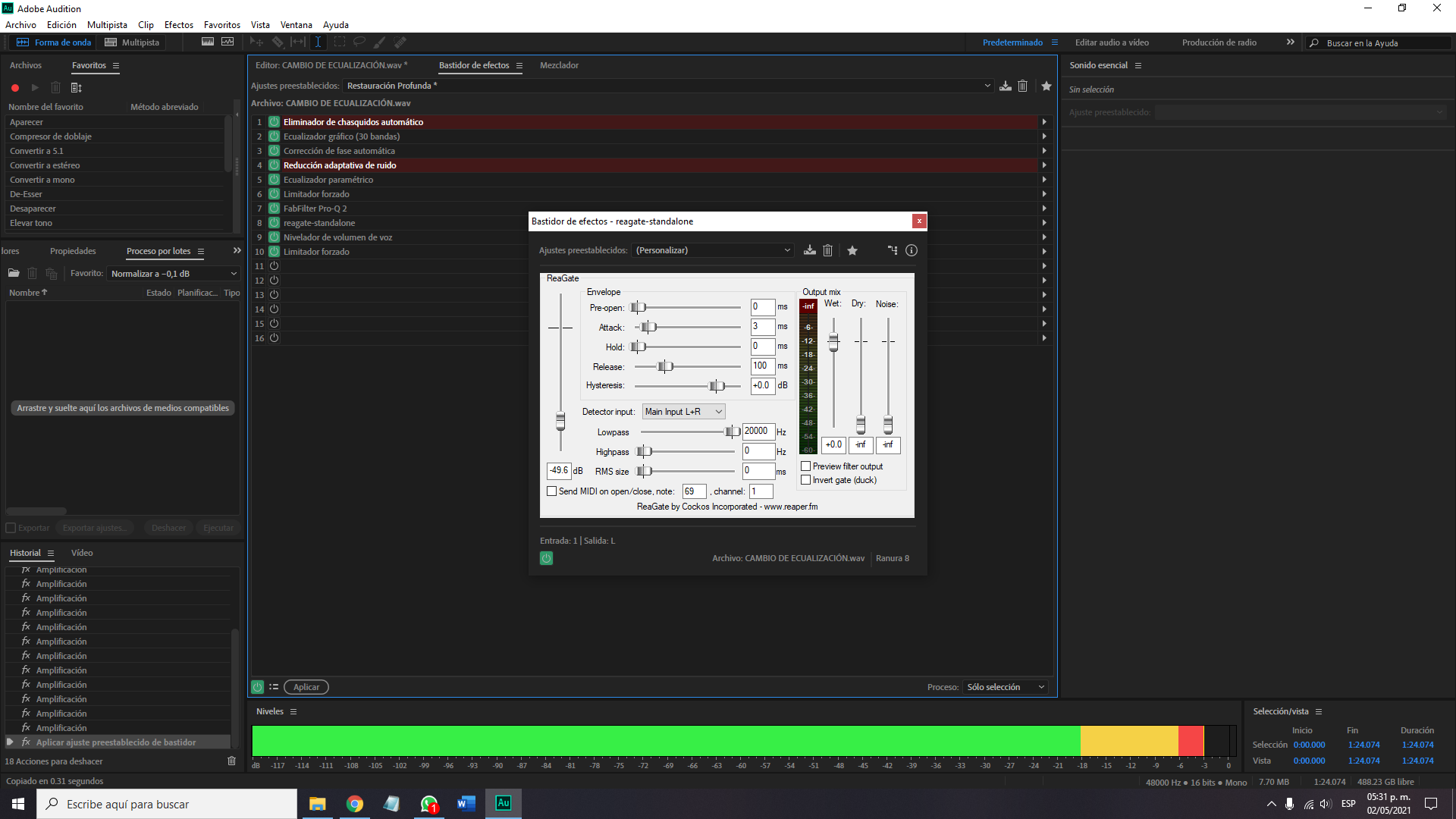Open the Efectos menu

click(x=178, y=25)
